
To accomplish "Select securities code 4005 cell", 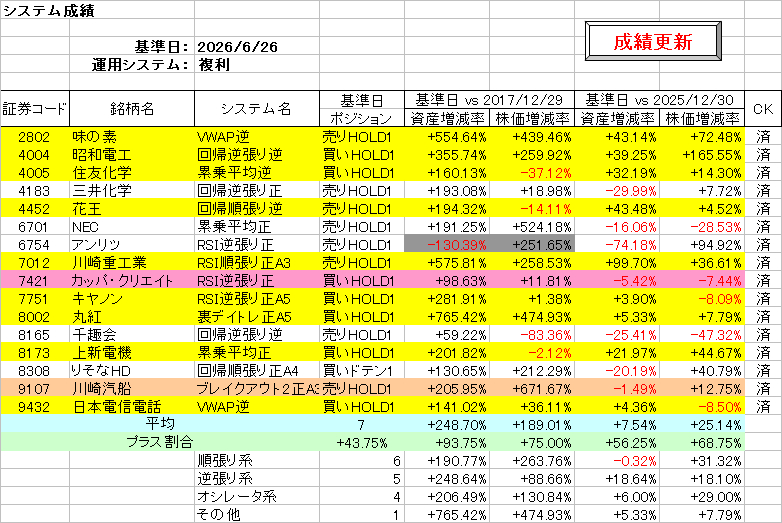I will (x=35, y=173).
